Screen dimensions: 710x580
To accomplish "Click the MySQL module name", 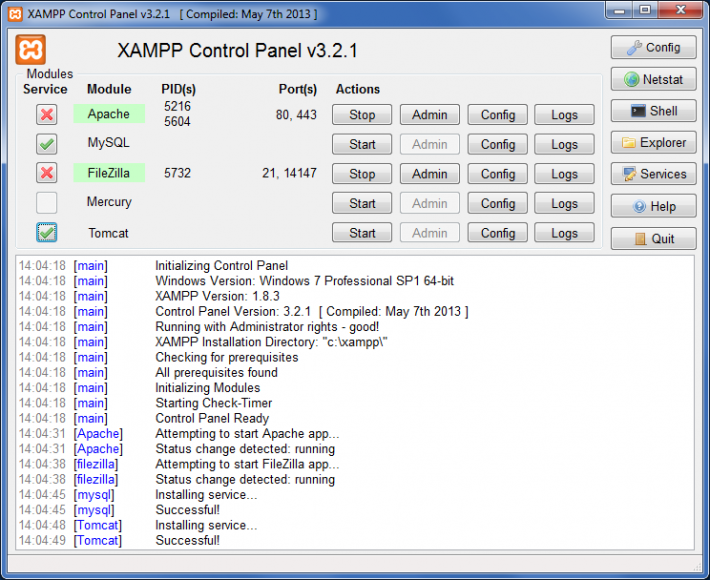I will tap(108, 143).
